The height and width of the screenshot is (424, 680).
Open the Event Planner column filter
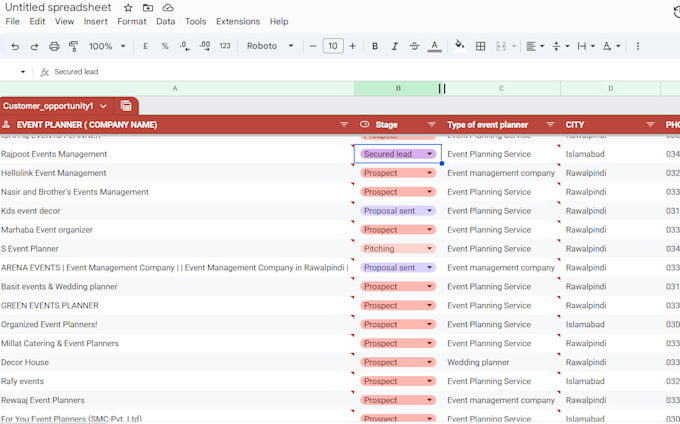344,125
